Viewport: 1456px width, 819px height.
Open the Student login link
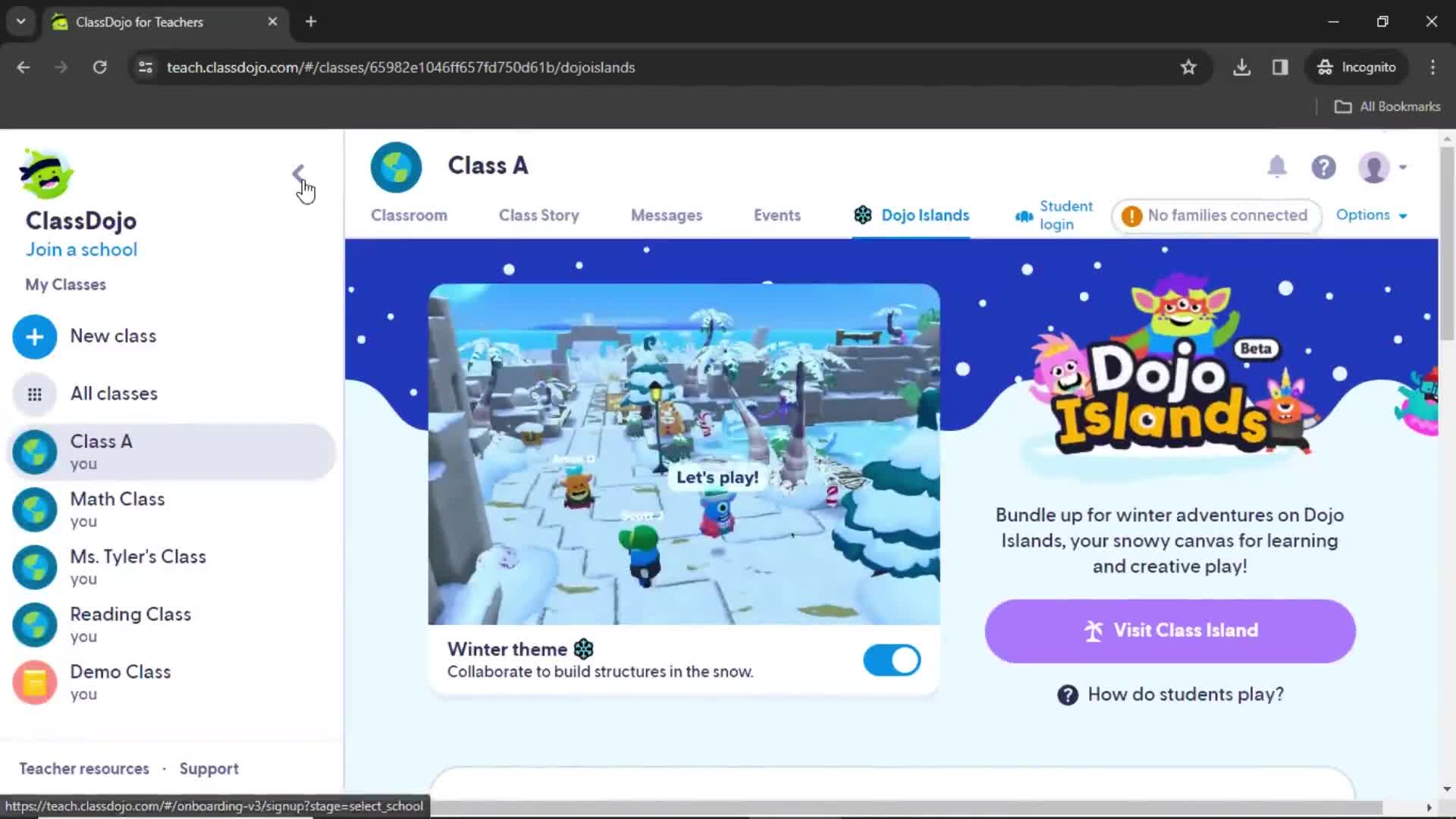1055,215
